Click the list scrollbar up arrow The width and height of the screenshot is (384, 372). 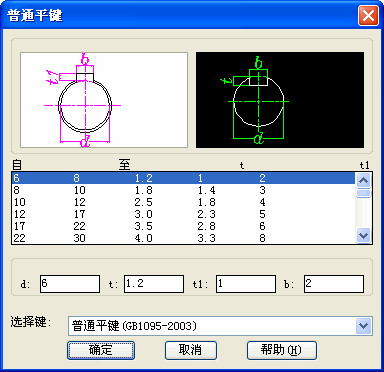[x=363, y=181]
